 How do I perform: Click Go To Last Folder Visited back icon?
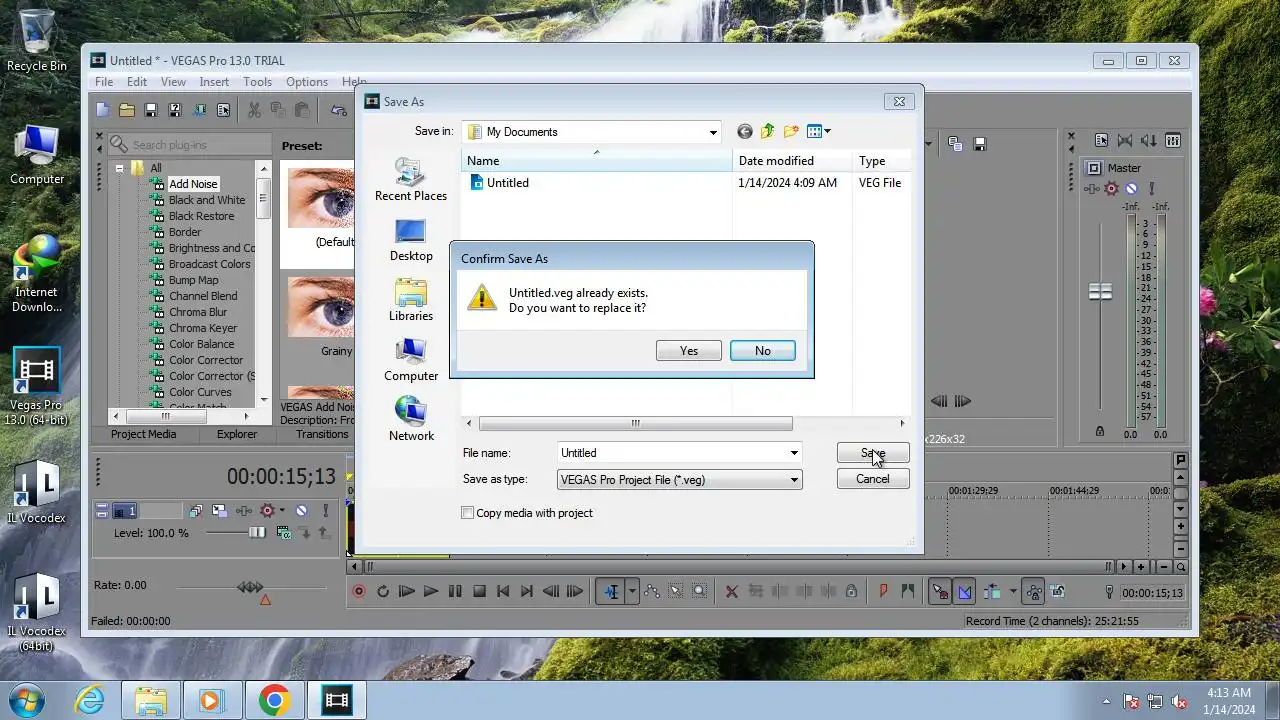point(744,131)
